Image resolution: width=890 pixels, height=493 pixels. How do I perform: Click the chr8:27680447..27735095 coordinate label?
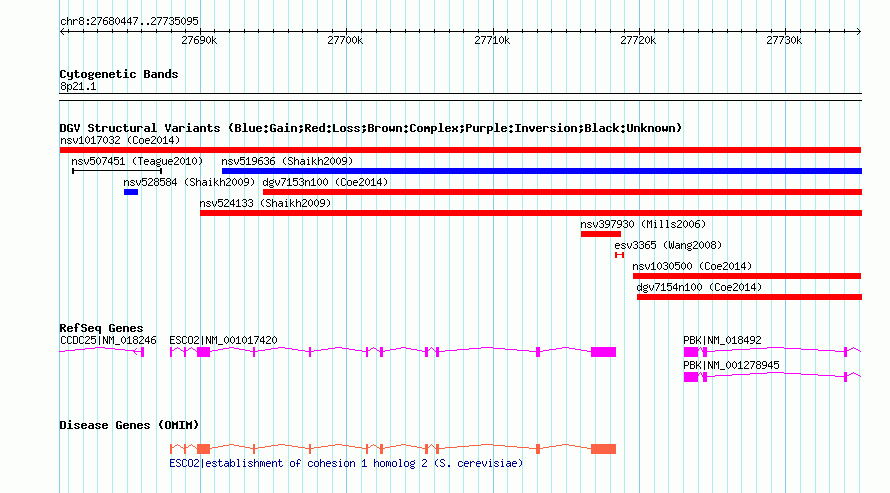click(129, 22)
